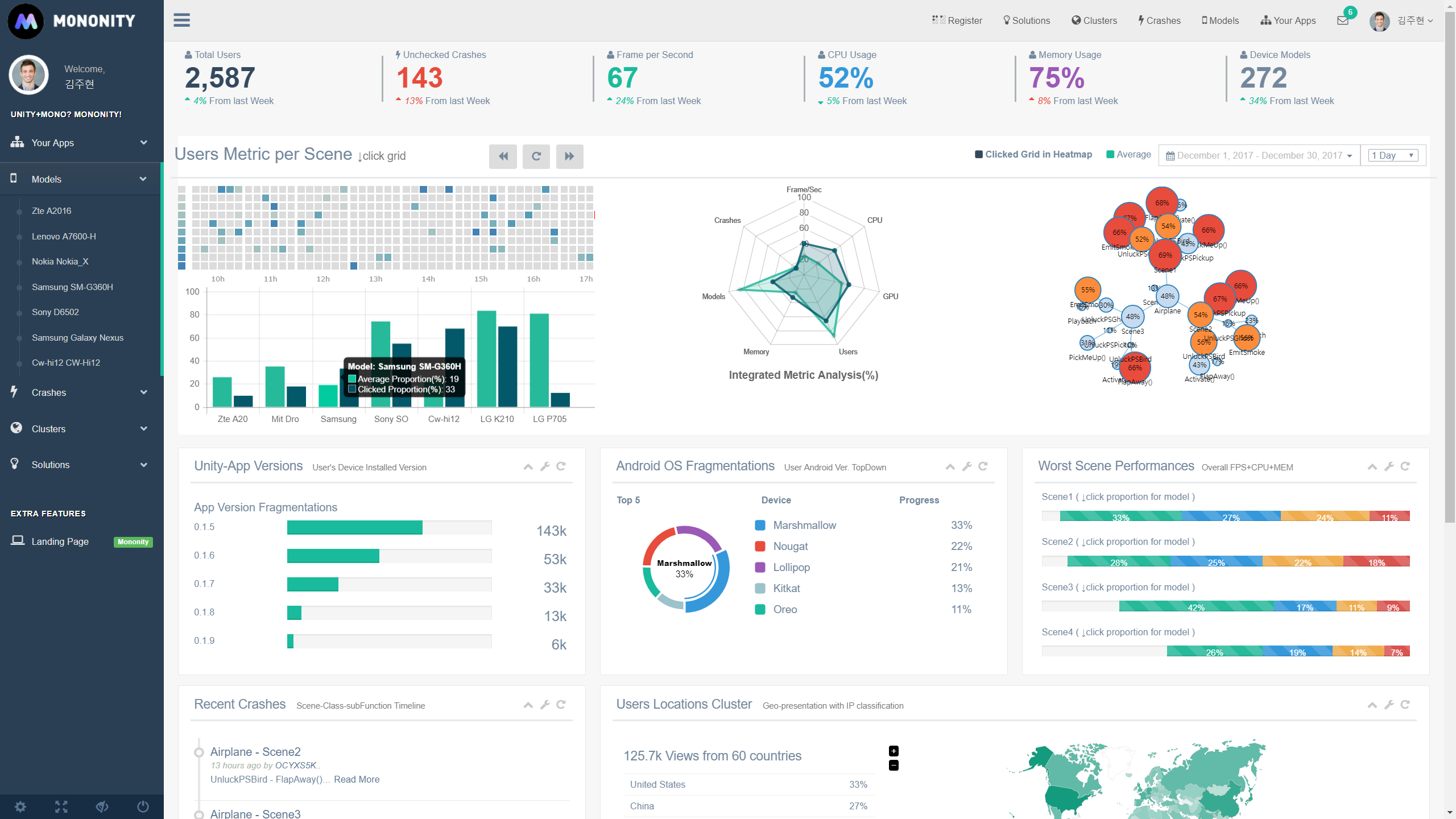Select Samsung SM-G360H in the sidebar models list
Screen dimensions: 1456x819
click(x=72, y=287)
